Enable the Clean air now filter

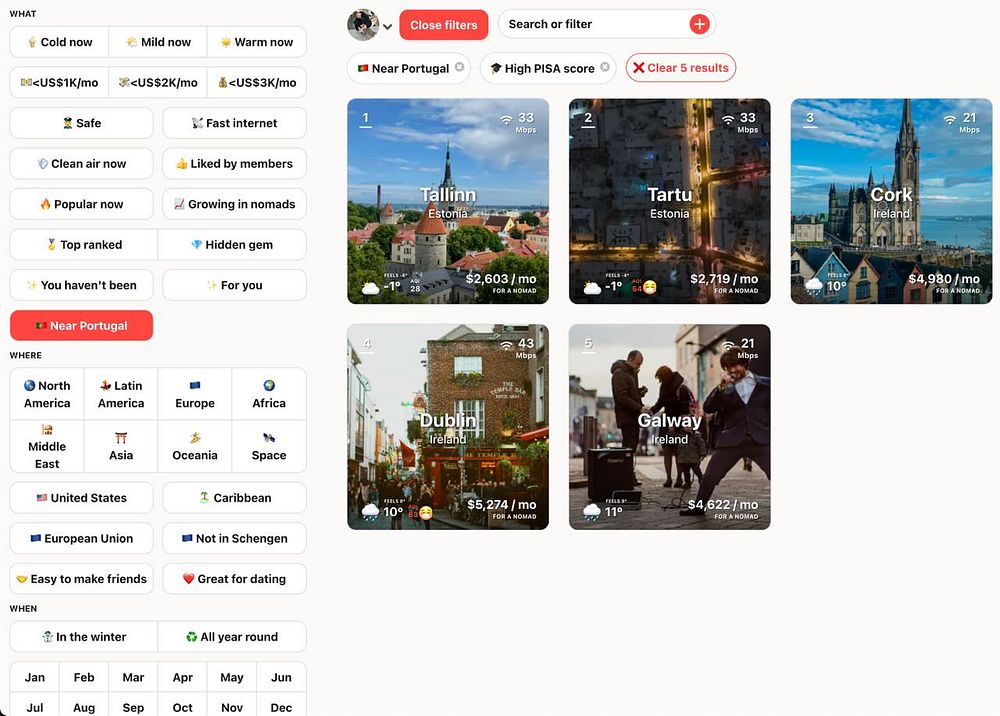coord(82,164)
